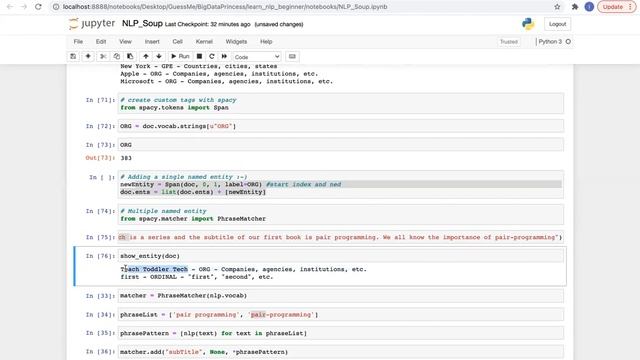Screen dimensions: 640x360
Task: Restart kernel and run all icon
Action: point(224,56)
